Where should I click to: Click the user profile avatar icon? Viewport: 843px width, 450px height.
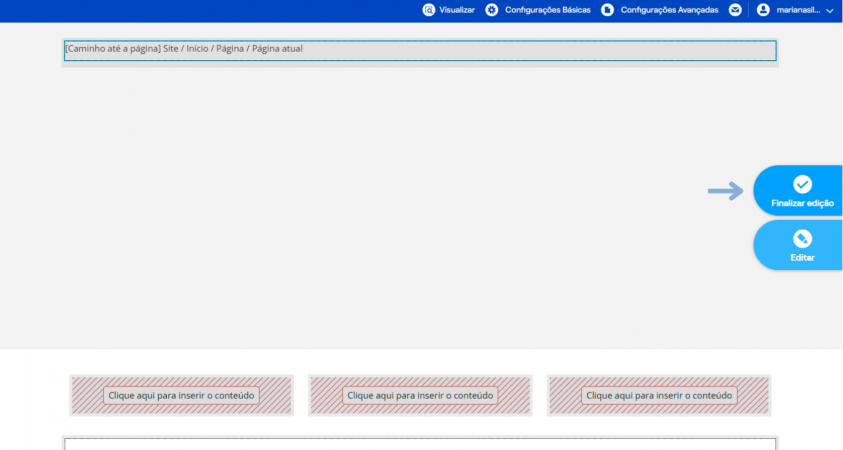pos(763,10)
